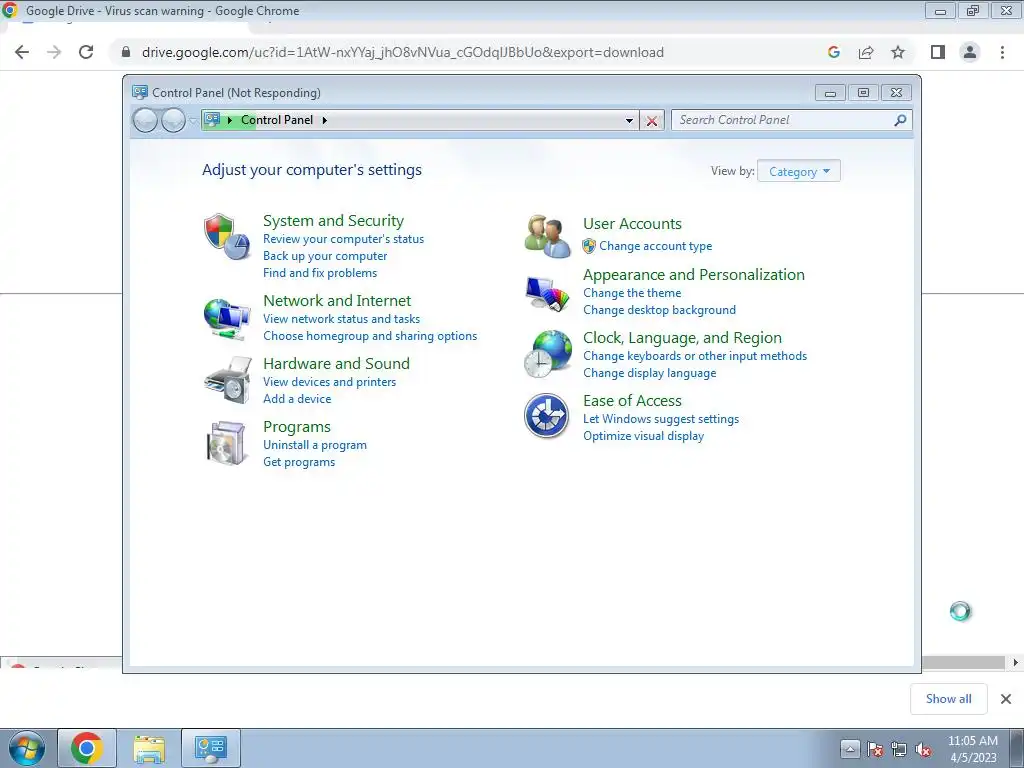Open the Chrome profile avatar
This screenshot has height=768, width=1024.
(970, 52)
